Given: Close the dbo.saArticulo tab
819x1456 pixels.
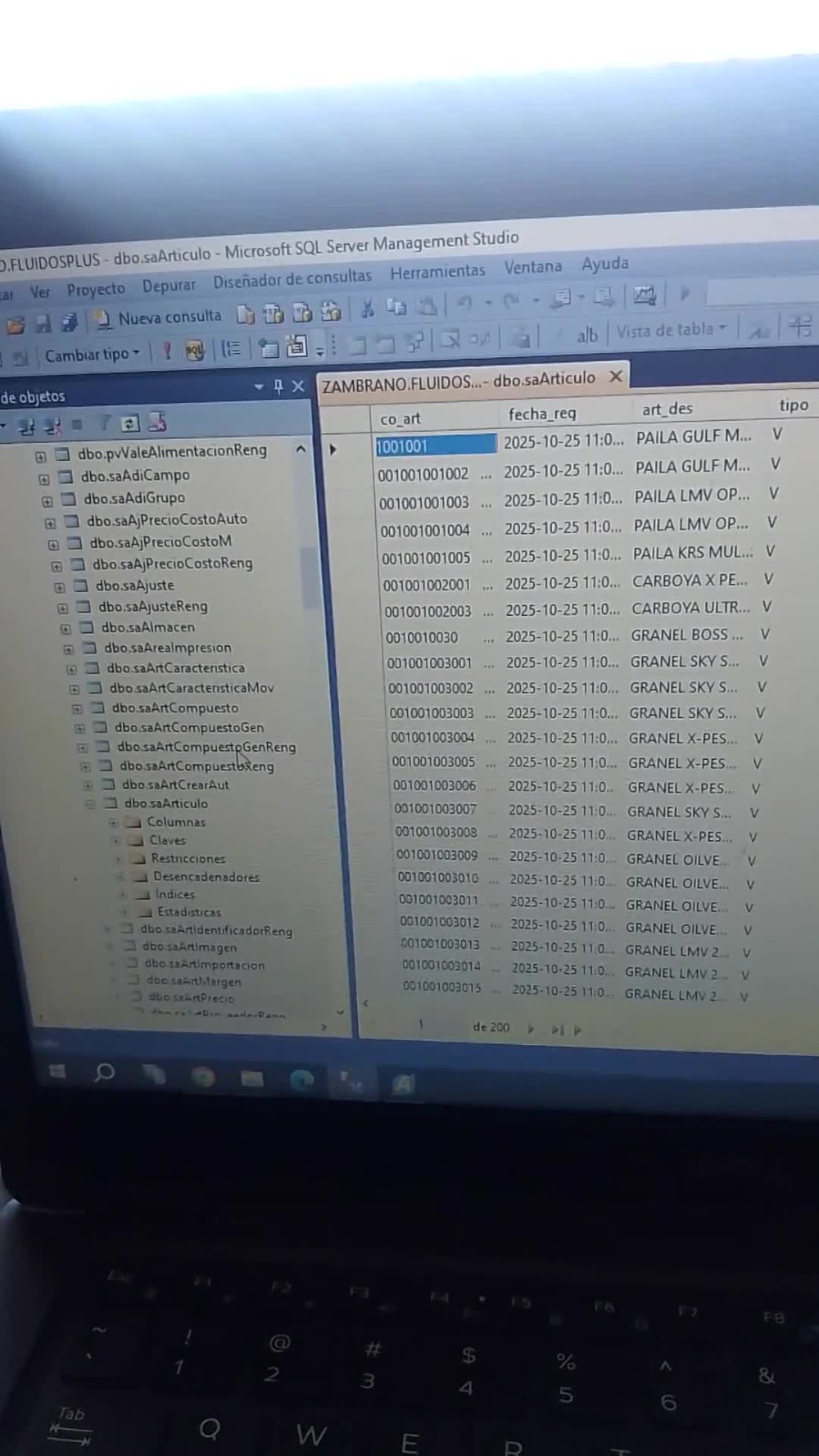Looking at the screenshot, I should point(616,376).
